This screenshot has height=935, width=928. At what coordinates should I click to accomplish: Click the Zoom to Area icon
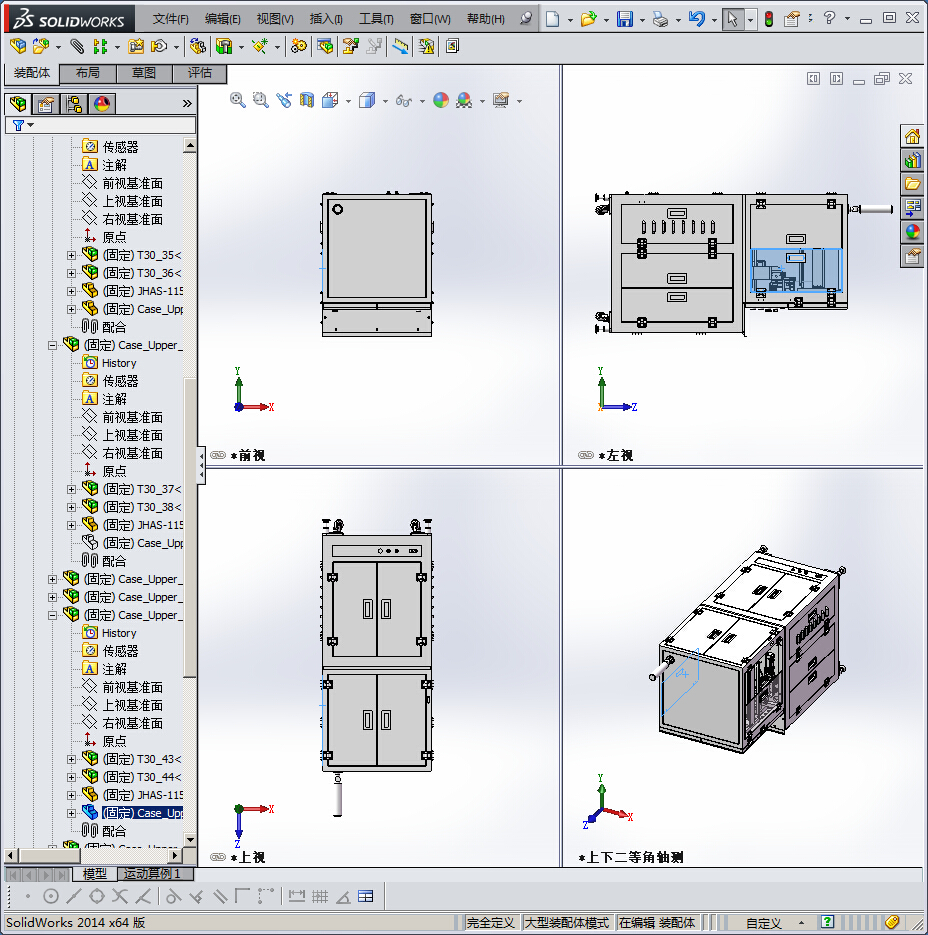261,100
